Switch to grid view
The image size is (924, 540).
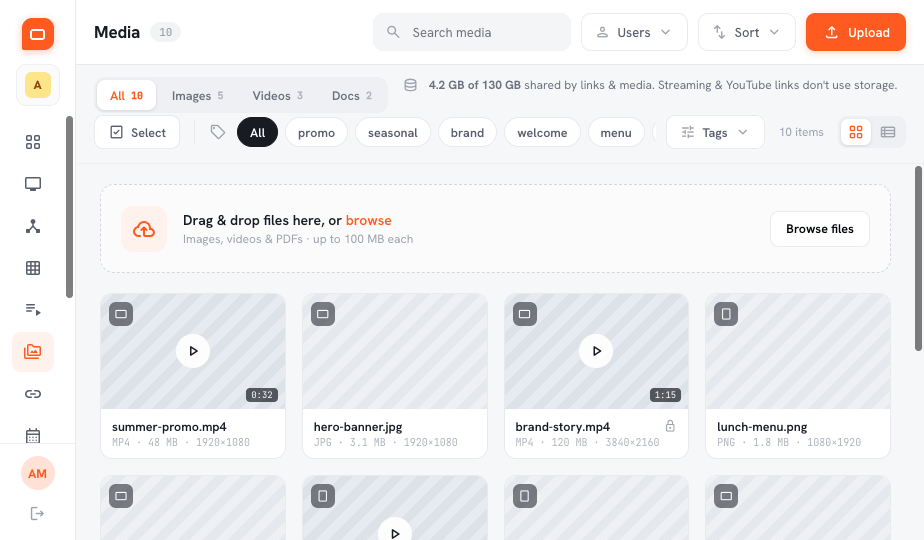856,132
